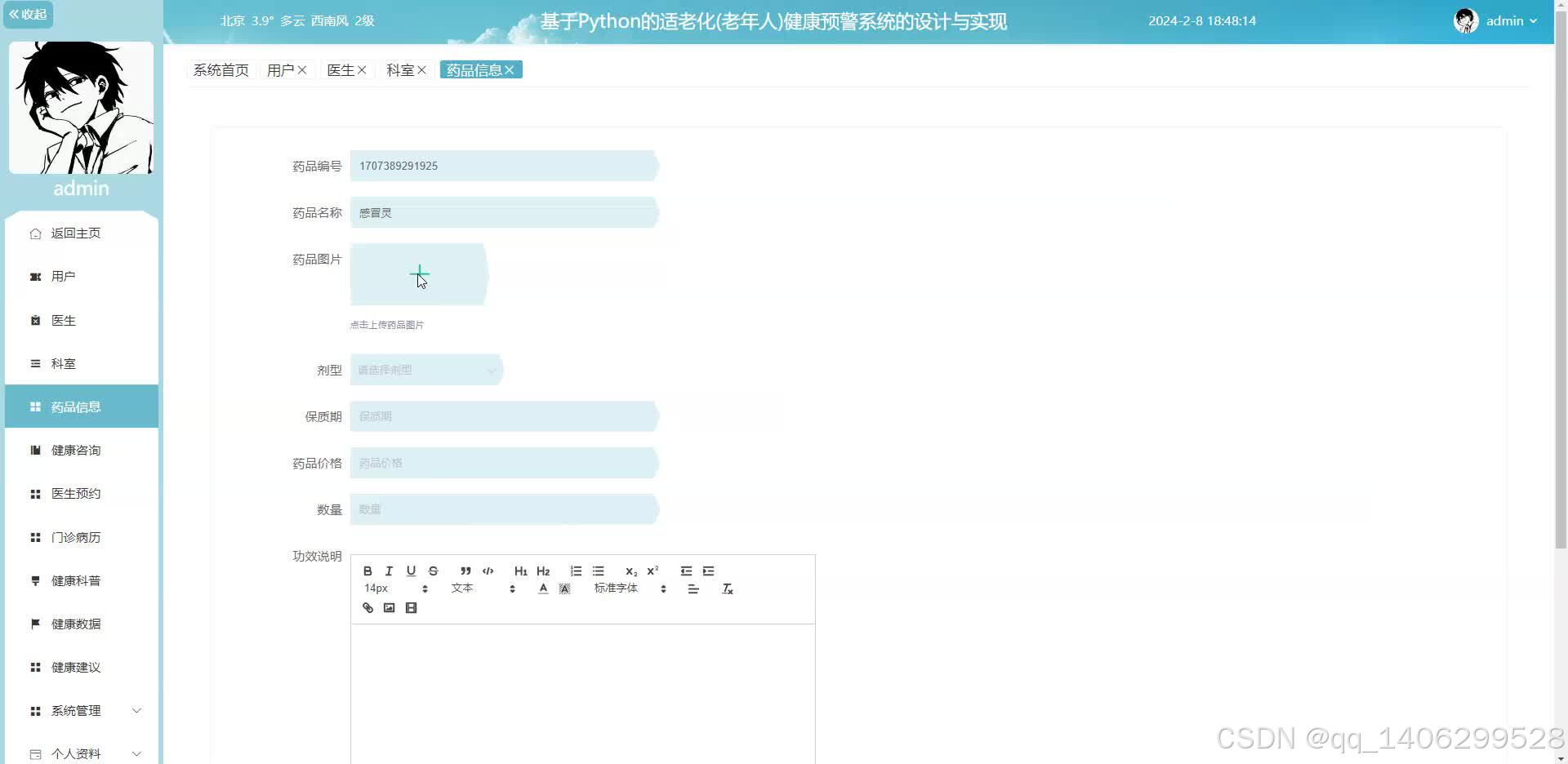Close the 科室 tab
This screenshot has height=764, width=1568.
coord(421,70)
